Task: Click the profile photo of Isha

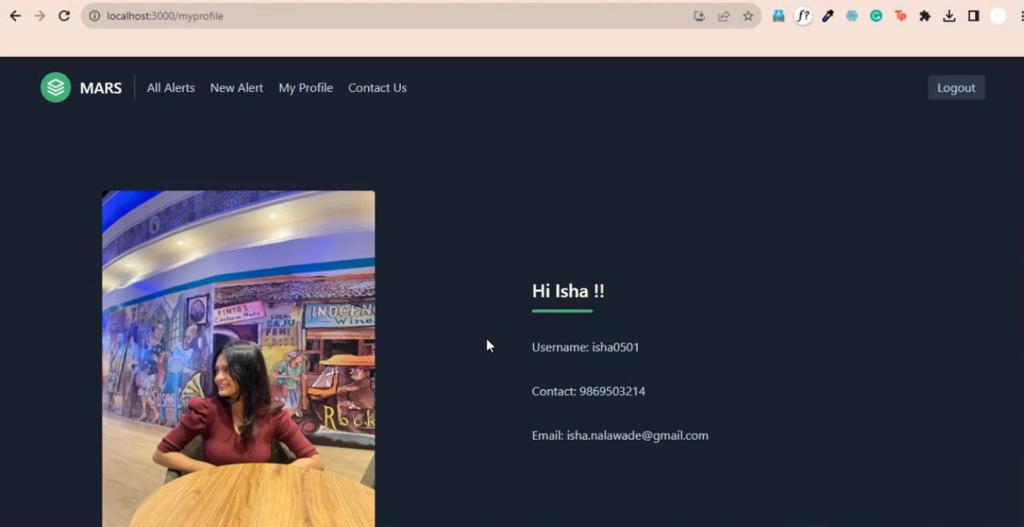Action: tap(238, 358)
